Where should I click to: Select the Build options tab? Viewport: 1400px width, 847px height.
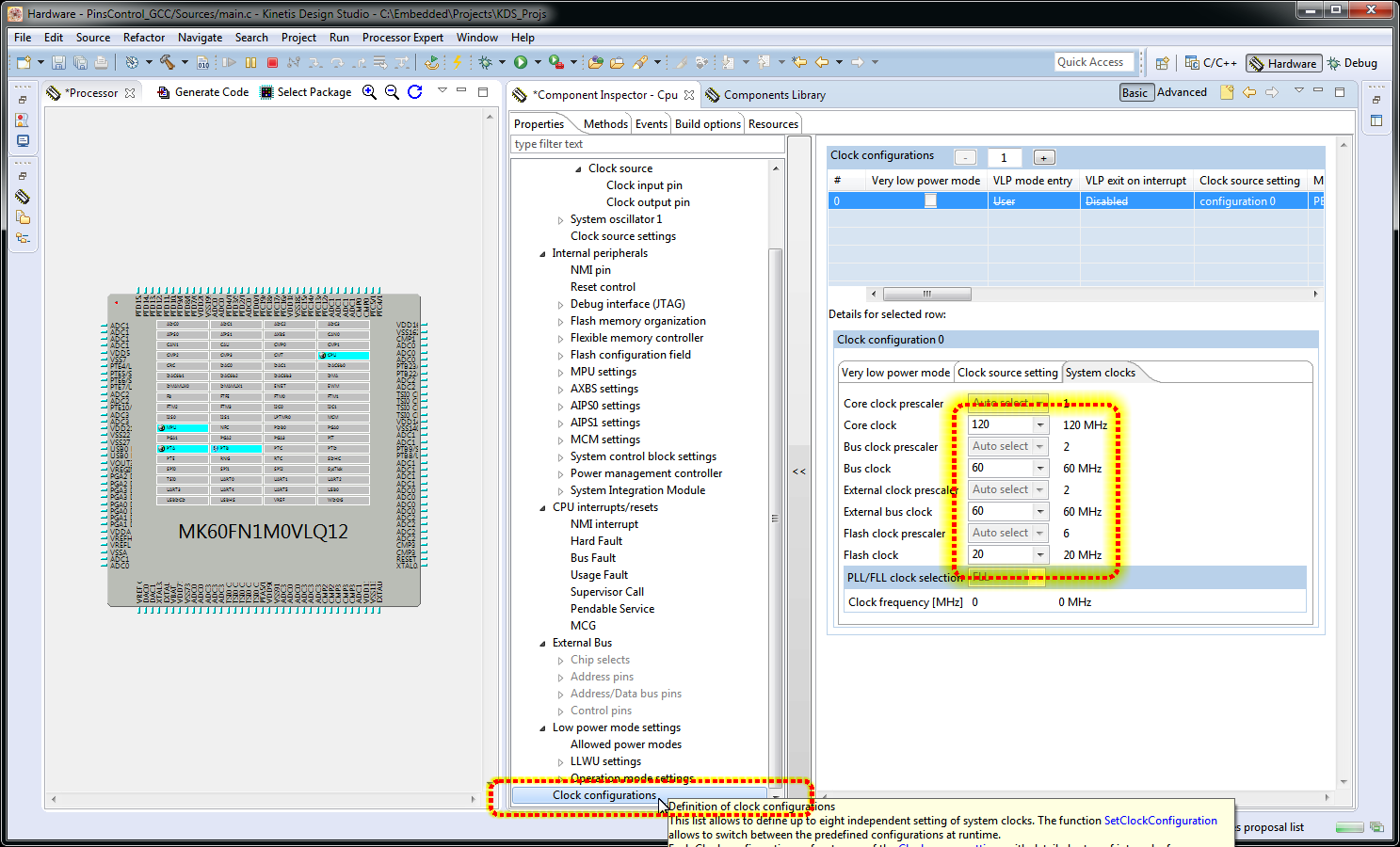point(708,124)
